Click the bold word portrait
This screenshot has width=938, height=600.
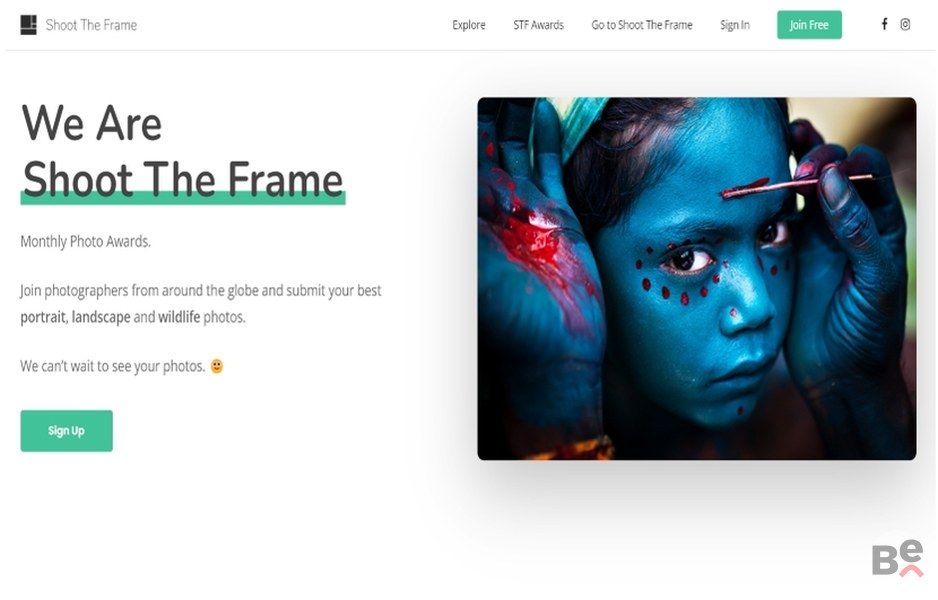click(43, 317)
